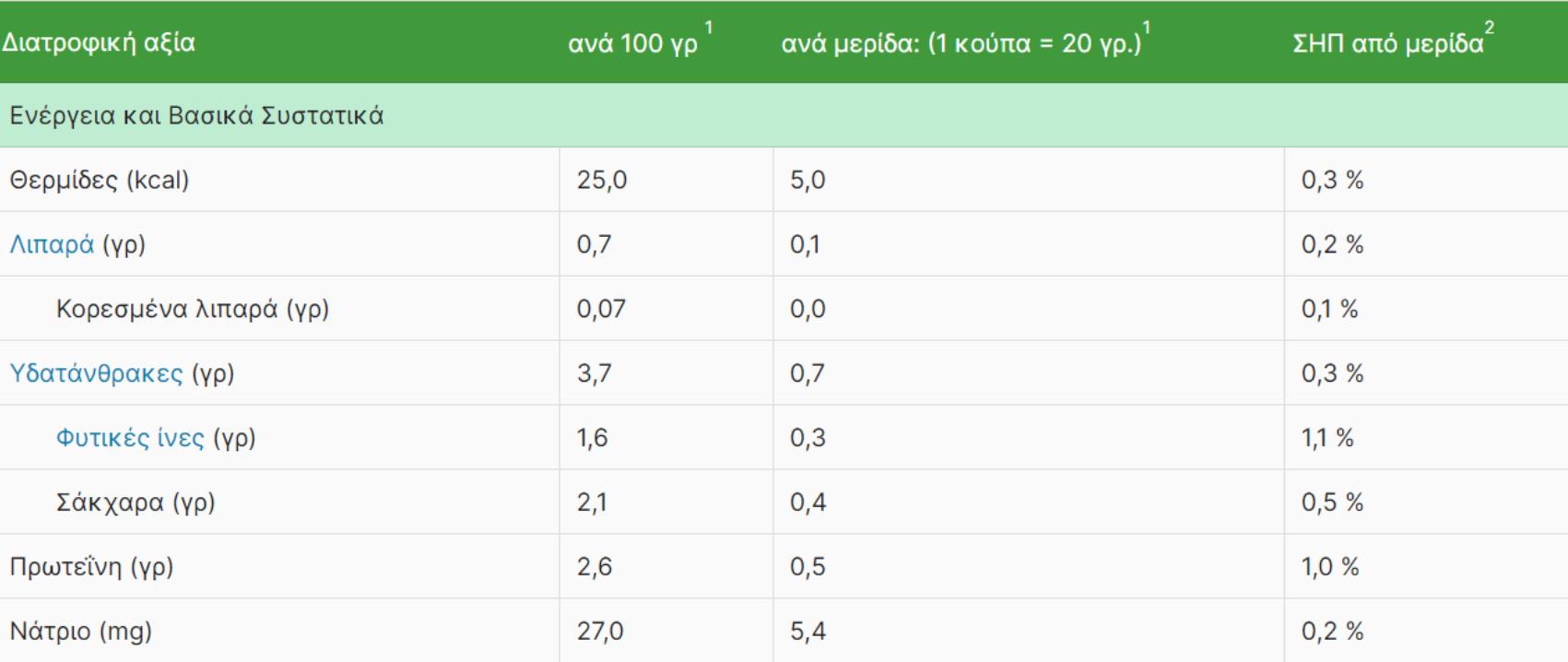This screenshot has height=662, width=1568.
Task: Follow the Υδατάνθρακες link
Action: [x=96, y=373]
